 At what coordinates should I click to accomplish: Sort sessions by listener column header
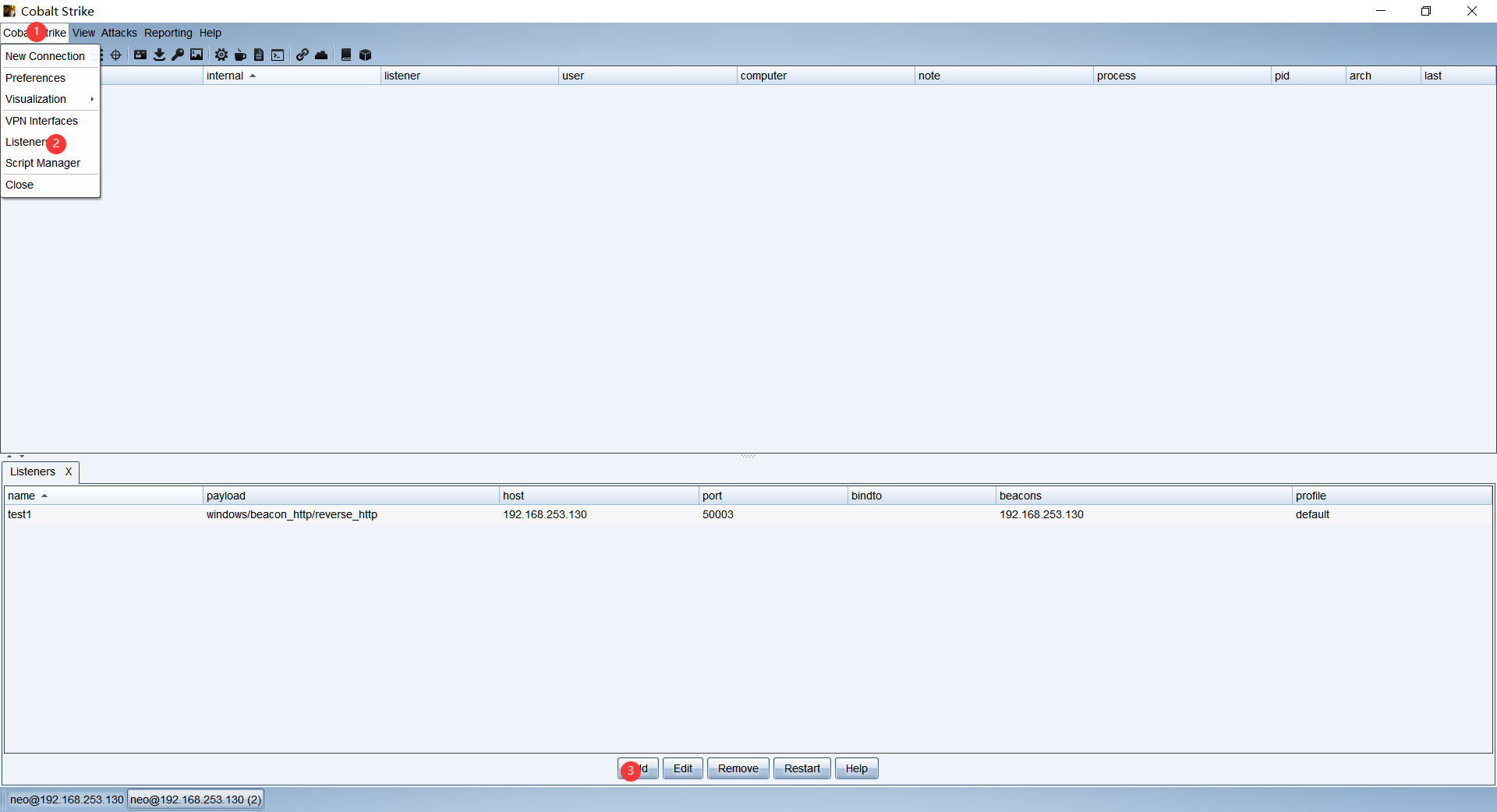[x=469, y=76]
